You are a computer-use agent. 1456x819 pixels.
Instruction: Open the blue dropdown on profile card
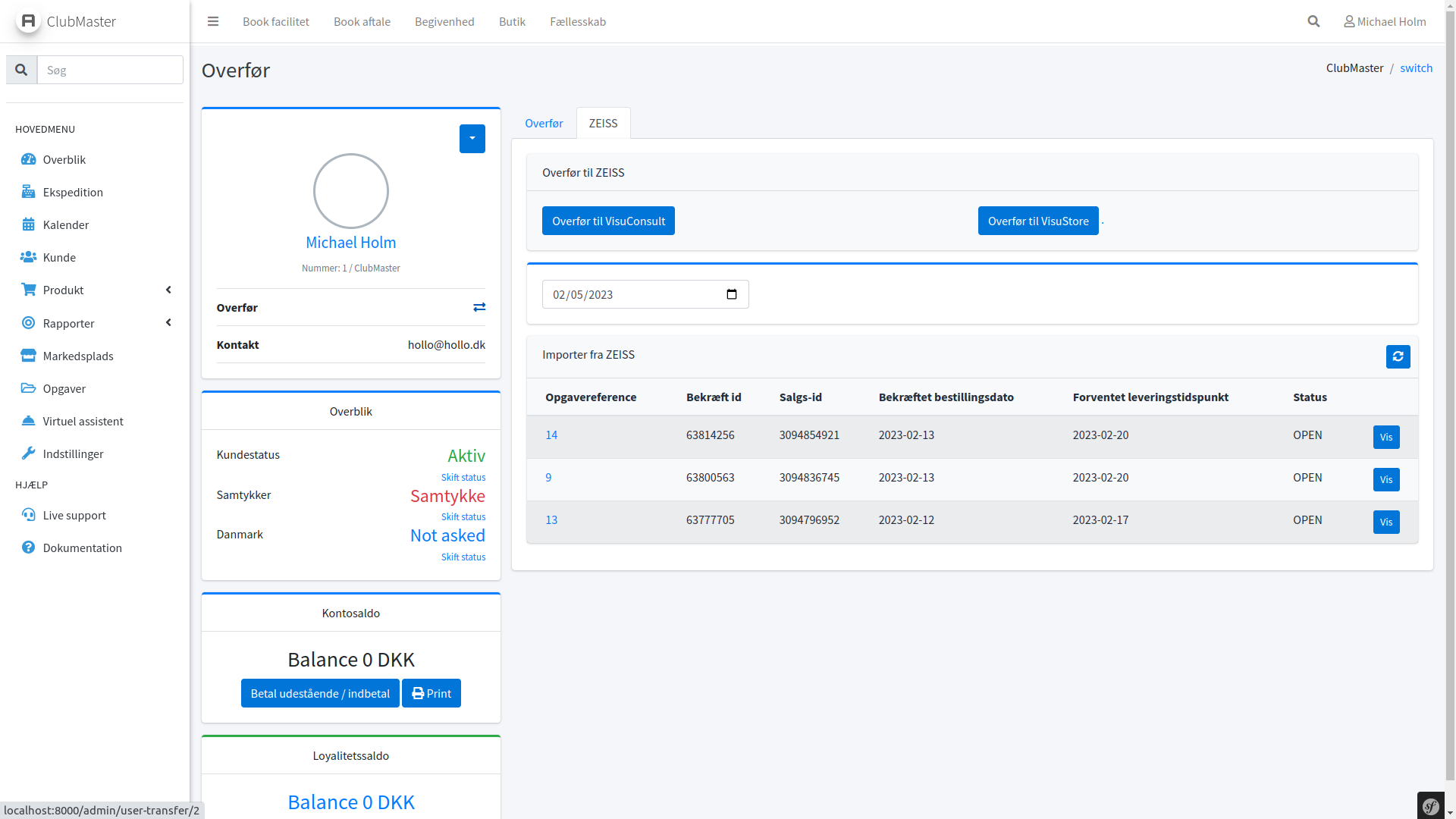(472, 139)
